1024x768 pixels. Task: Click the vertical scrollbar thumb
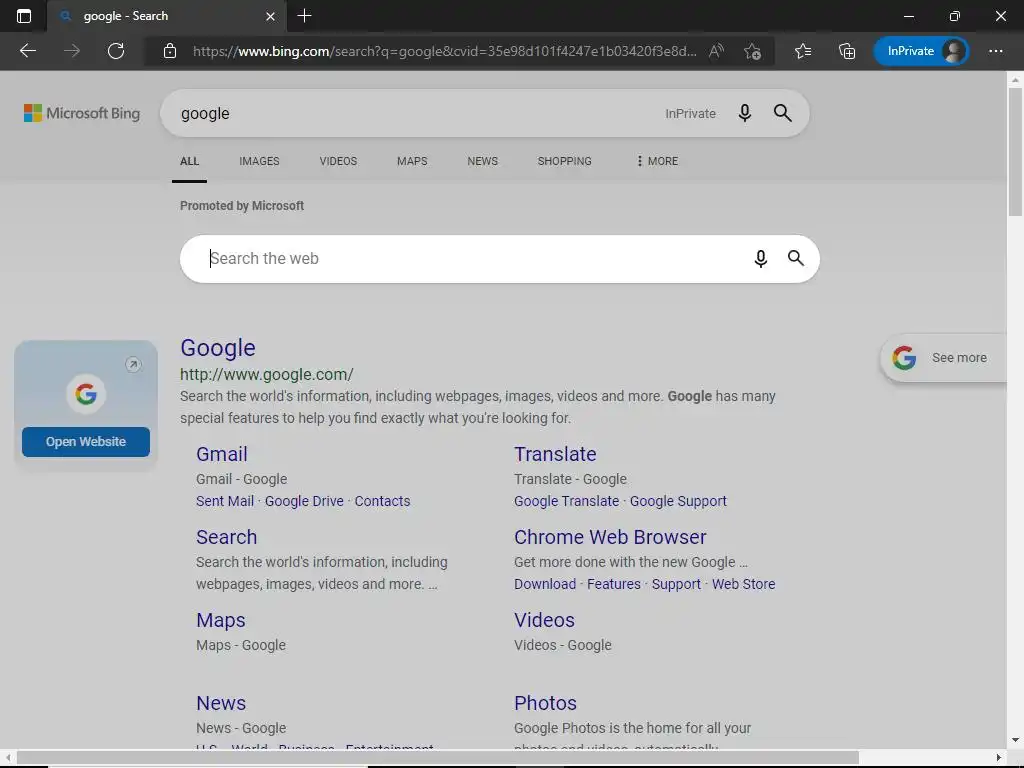click(1015, 152)
